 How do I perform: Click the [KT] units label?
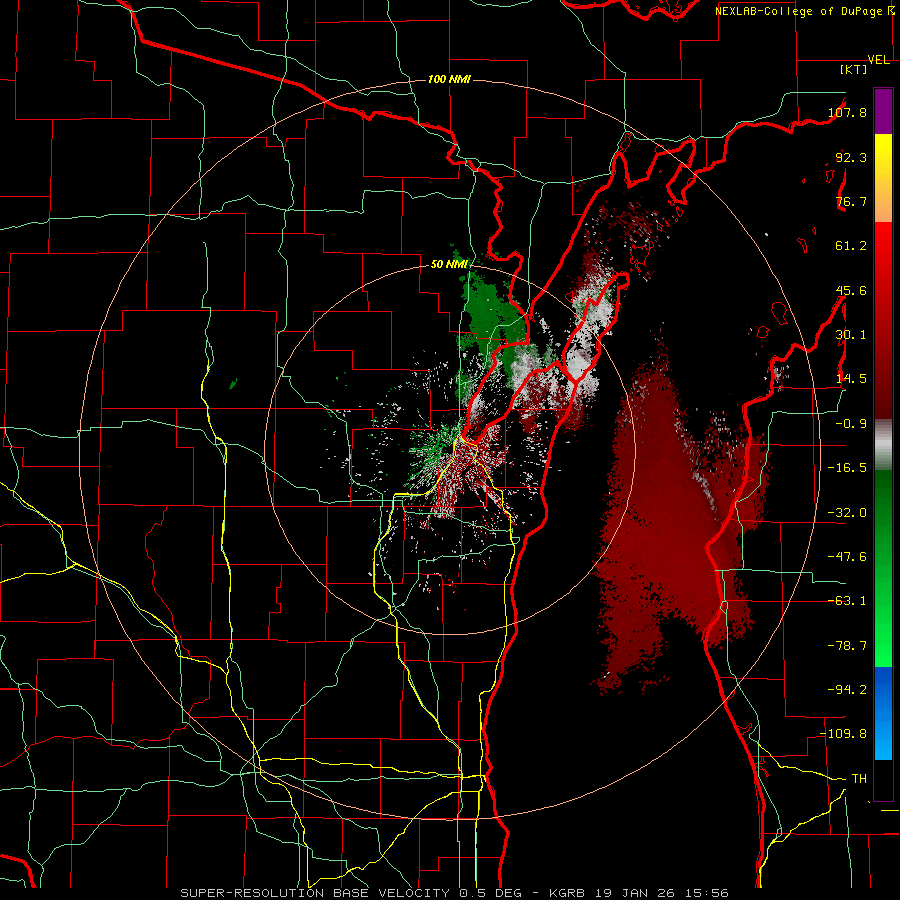854,69
